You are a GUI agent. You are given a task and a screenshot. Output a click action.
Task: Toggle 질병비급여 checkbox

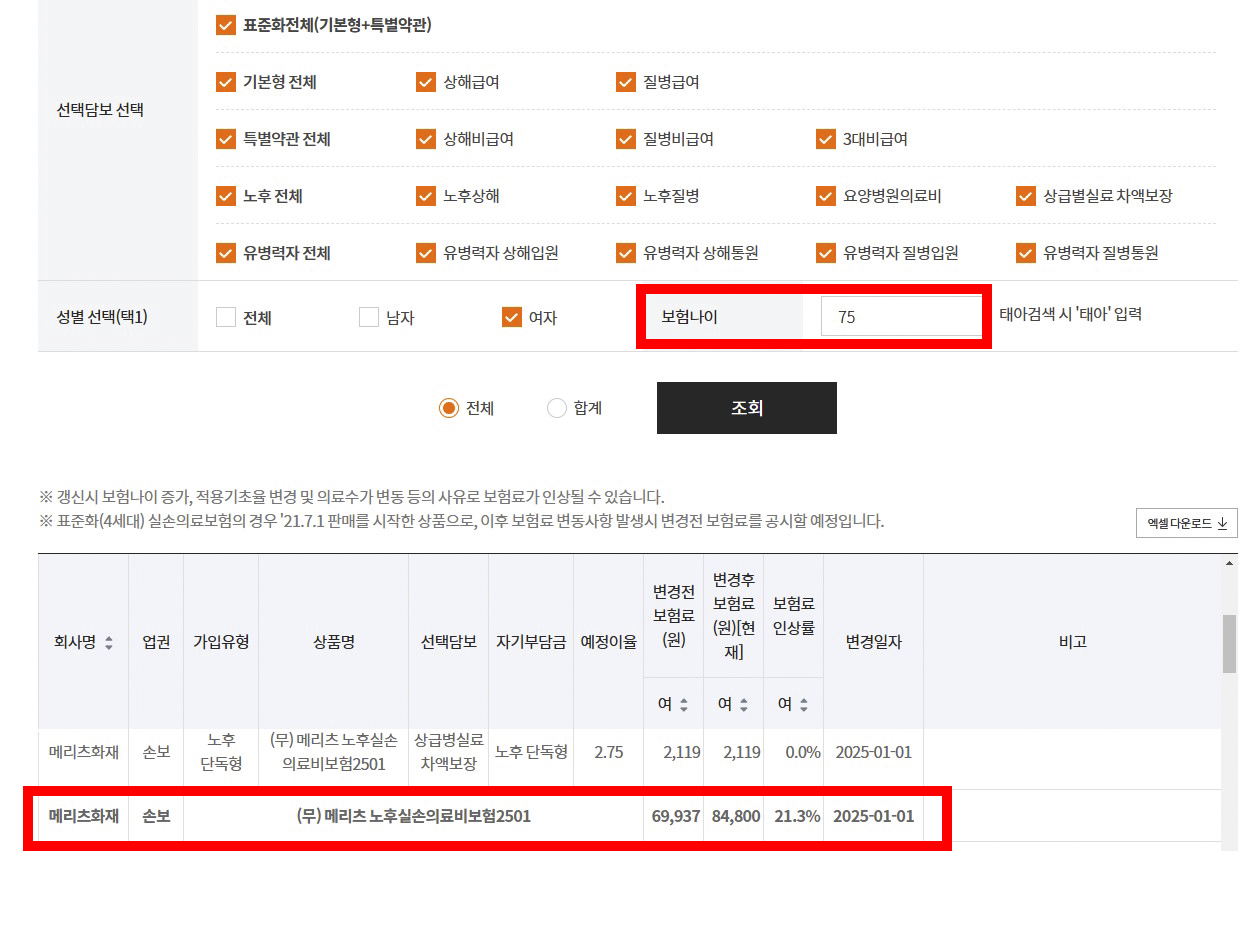point(626,139)
